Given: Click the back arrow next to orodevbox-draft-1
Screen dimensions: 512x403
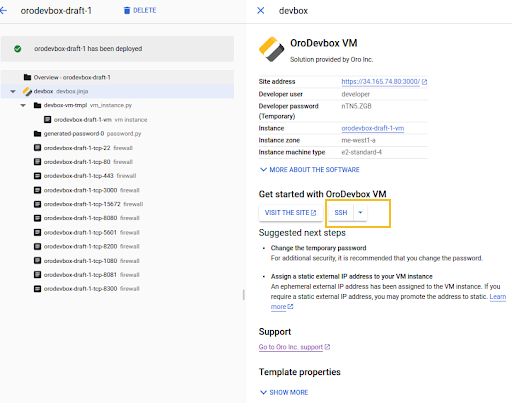Looking at the screenshot, I should 3,11.
